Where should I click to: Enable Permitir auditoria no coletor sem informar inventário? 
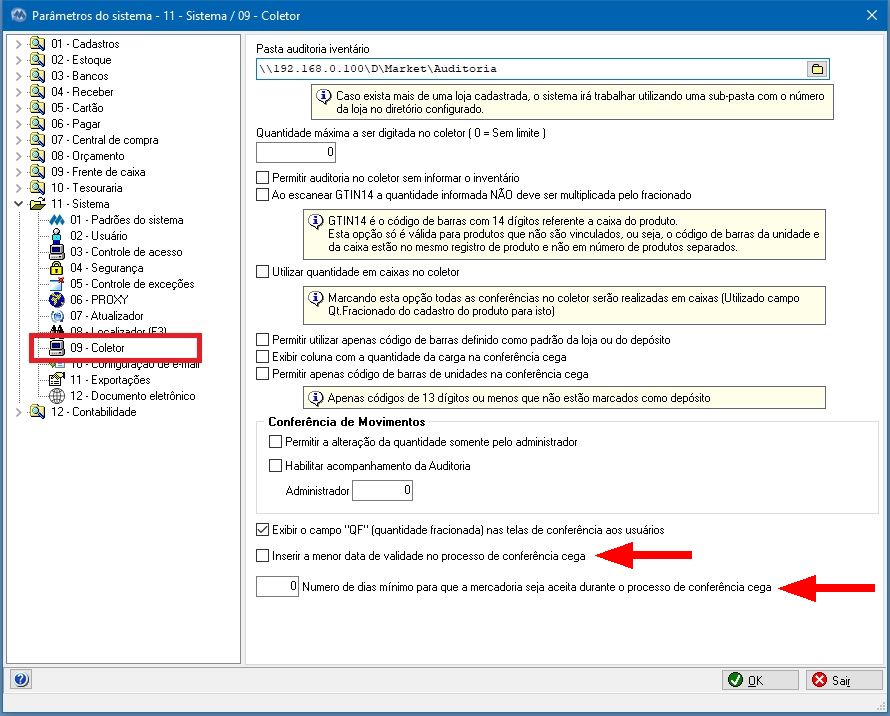262,178
